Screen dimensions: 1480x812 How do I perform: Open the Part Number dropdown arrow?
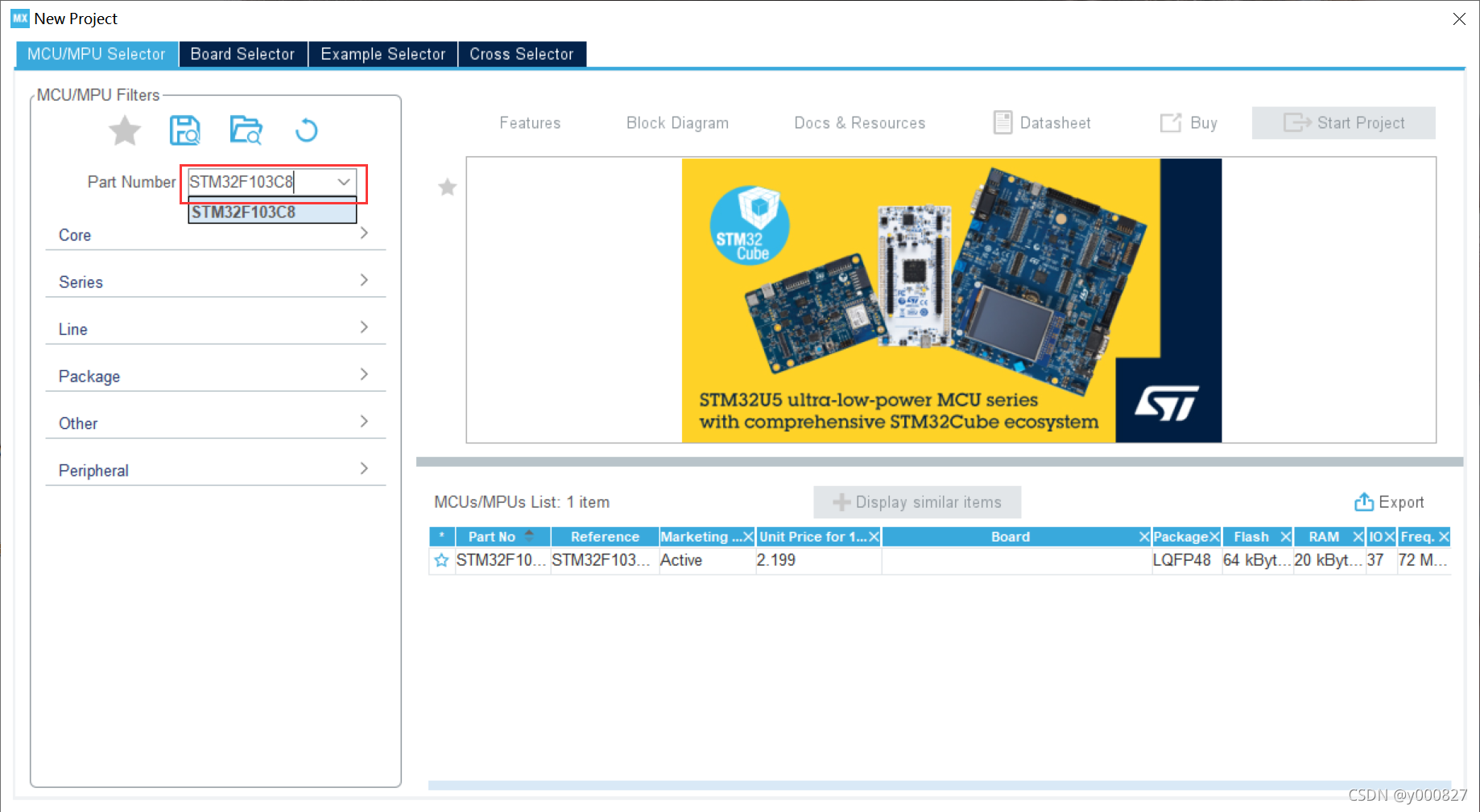344,182
